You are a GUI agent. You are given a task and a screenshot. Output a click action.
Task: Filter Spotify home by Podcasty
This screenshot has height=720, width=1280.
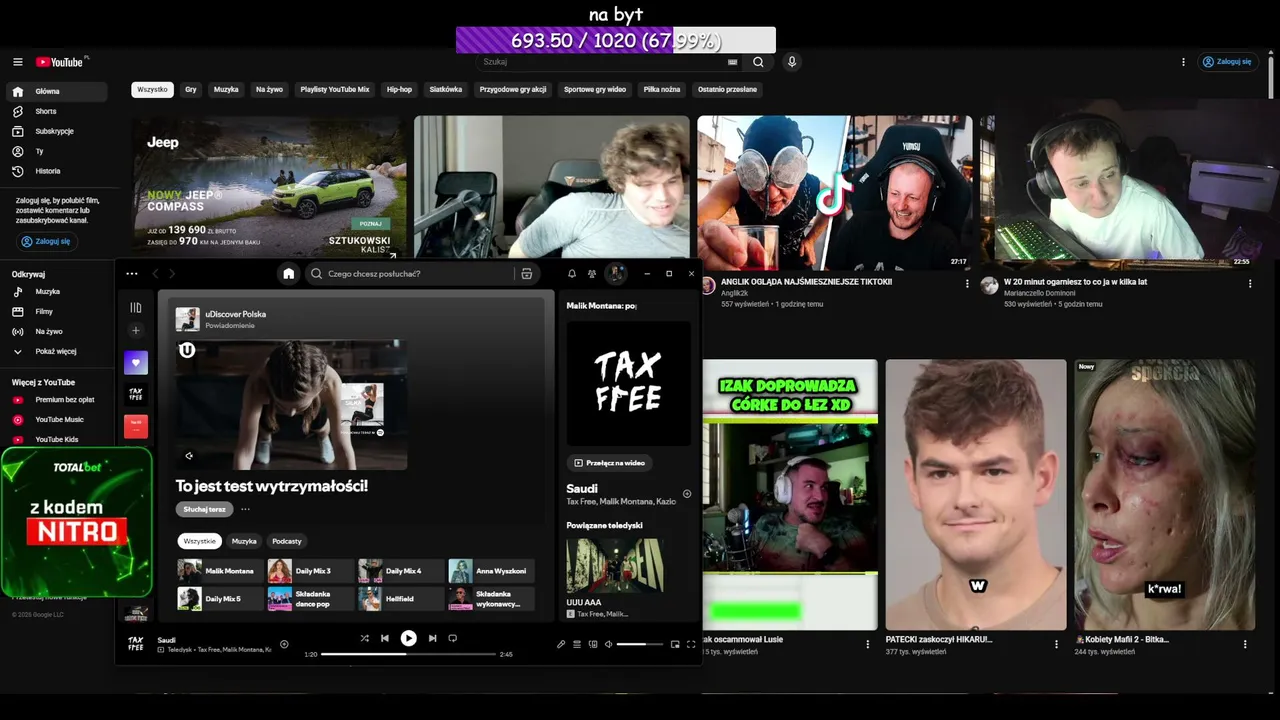(287, 541)
